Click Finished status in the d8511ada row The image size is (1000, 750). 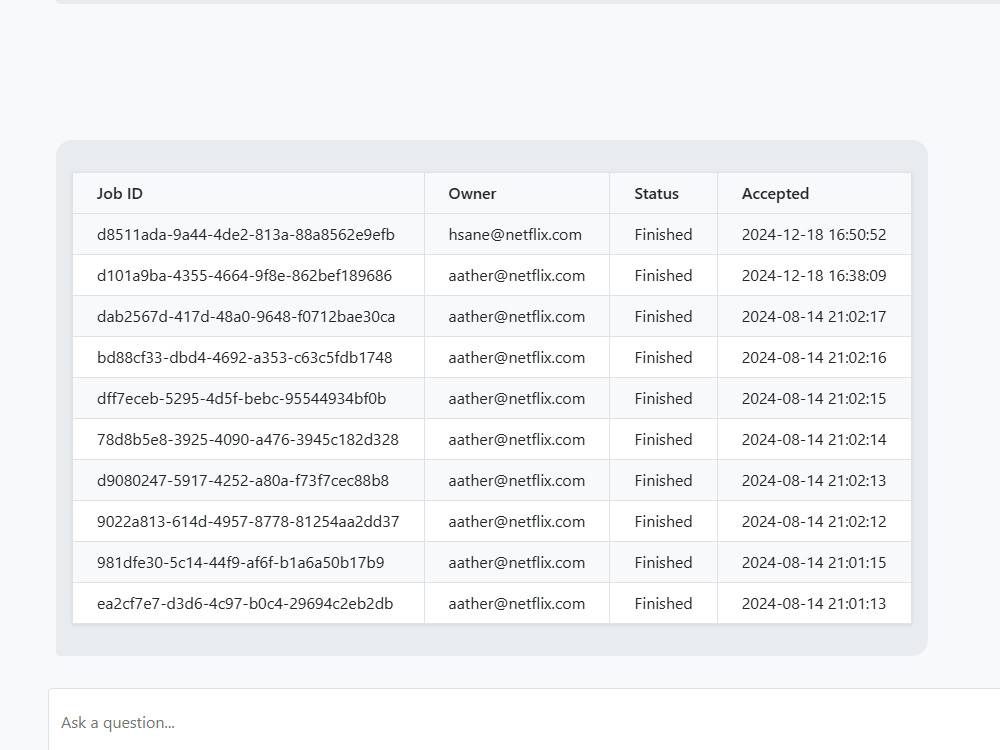663,235
